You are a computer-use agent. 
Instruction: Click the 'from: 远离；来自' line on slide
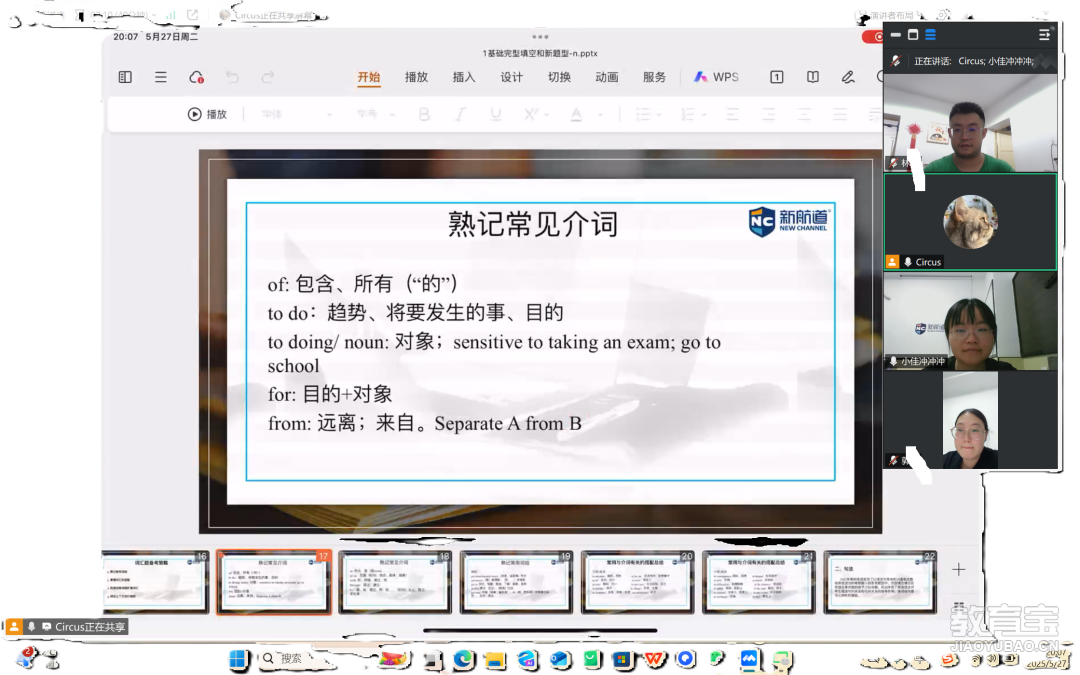coord(424,423)
